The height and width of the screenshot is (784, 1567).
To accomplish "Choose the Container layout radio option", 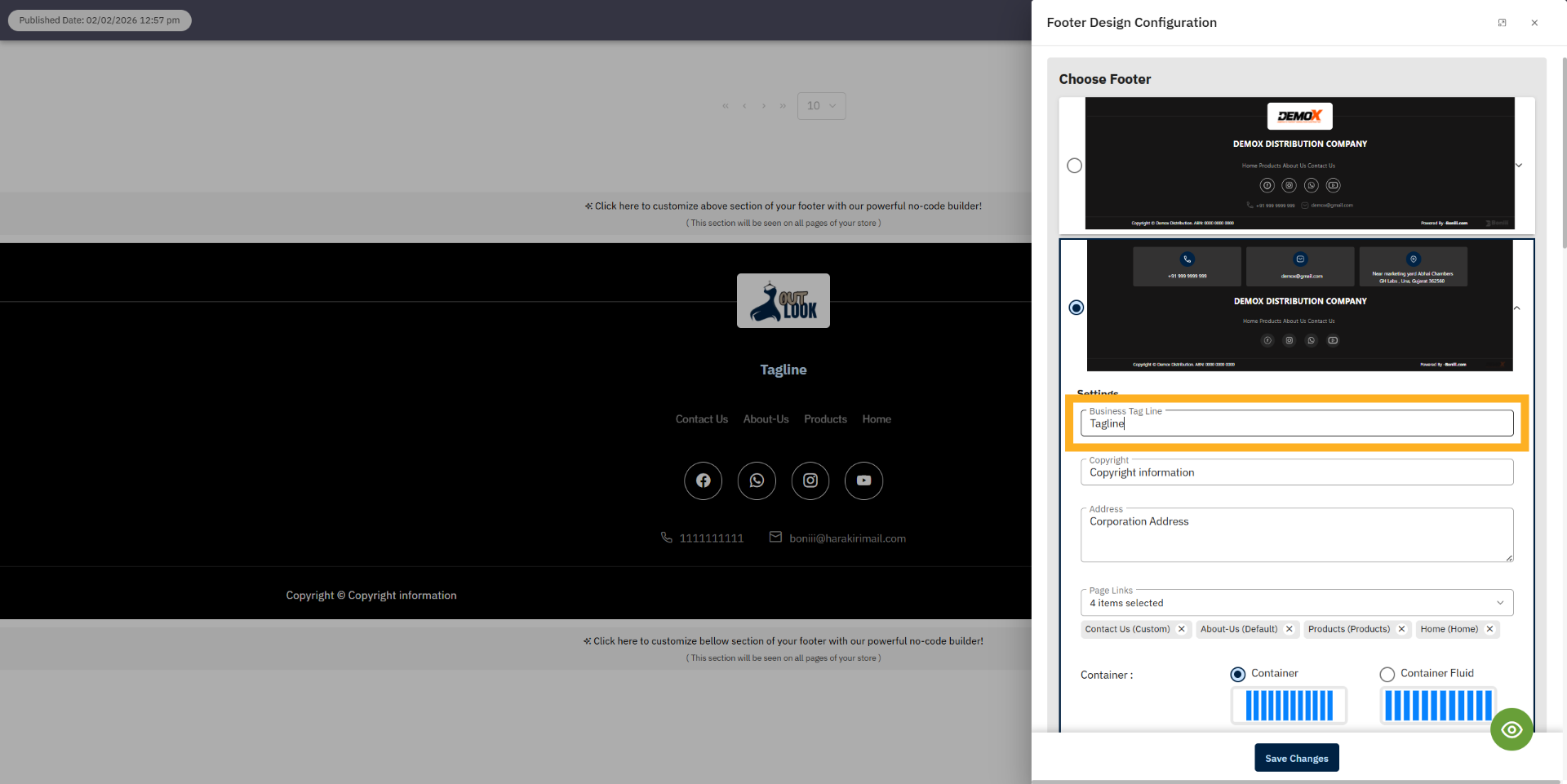I will click(1238, 674).
